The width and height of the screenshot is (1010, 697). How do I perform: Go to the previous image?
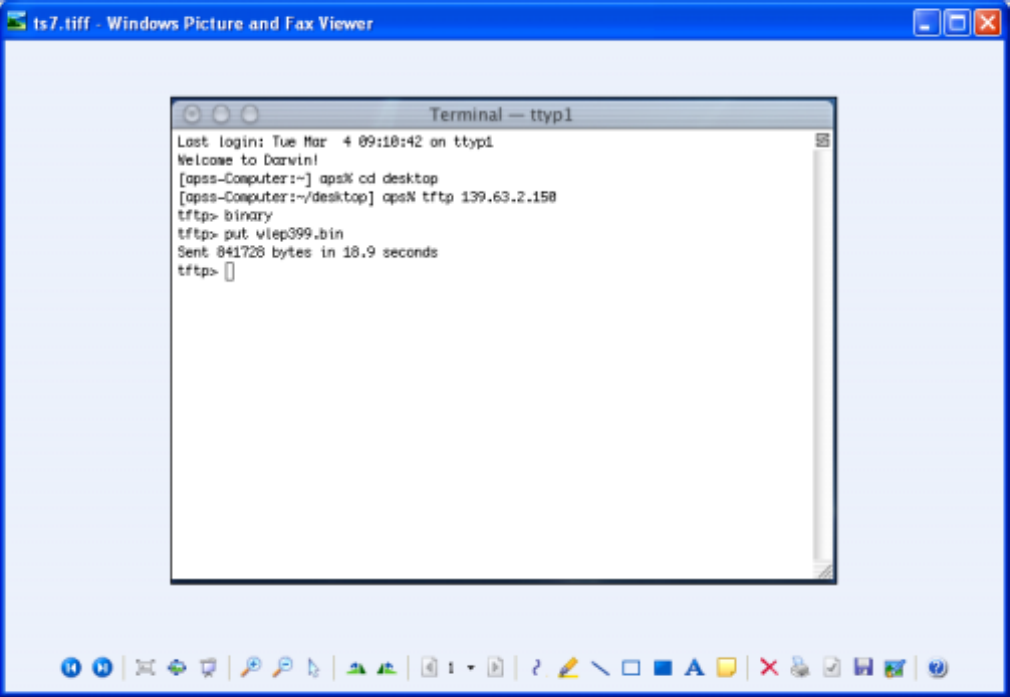(x=71, y=667)
